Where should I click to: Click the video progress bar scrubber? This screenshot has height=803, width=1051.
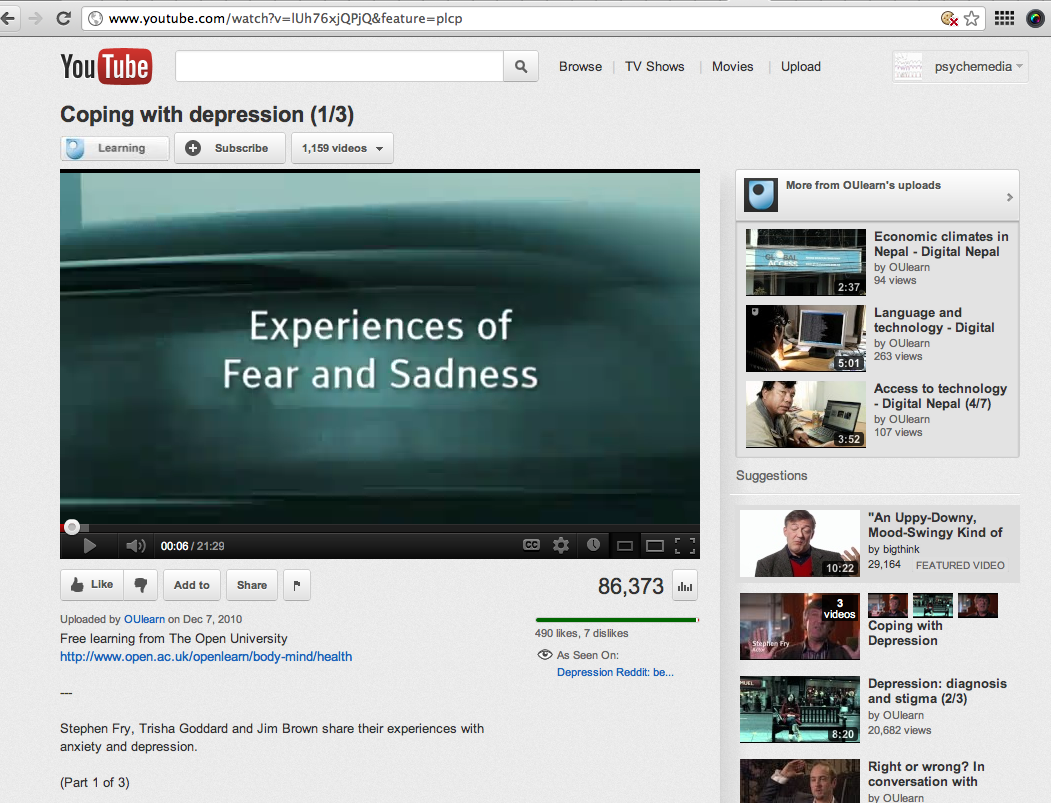pos(72,527)
